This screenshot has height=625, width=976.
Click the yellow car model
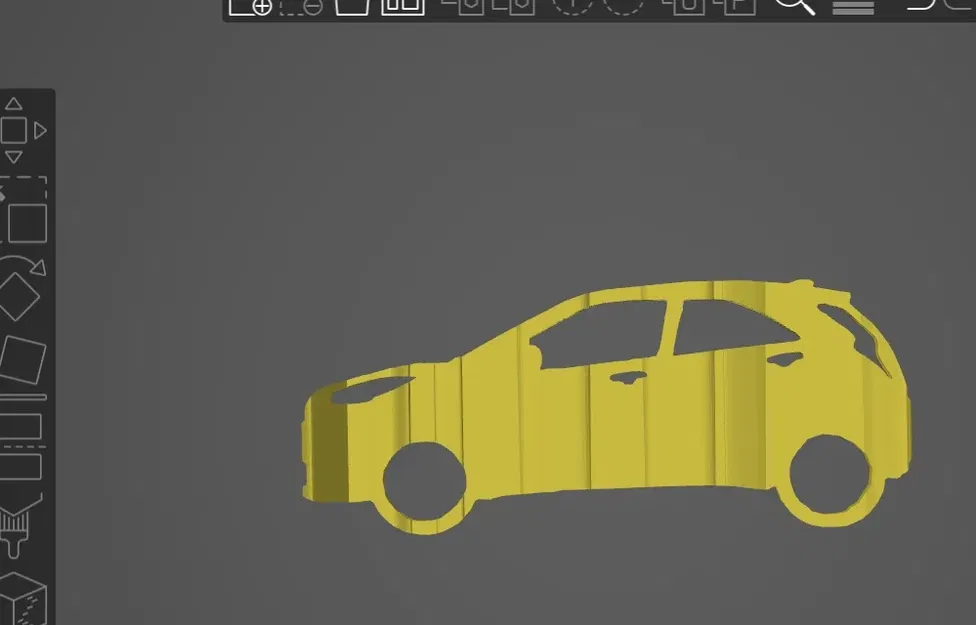600,400
